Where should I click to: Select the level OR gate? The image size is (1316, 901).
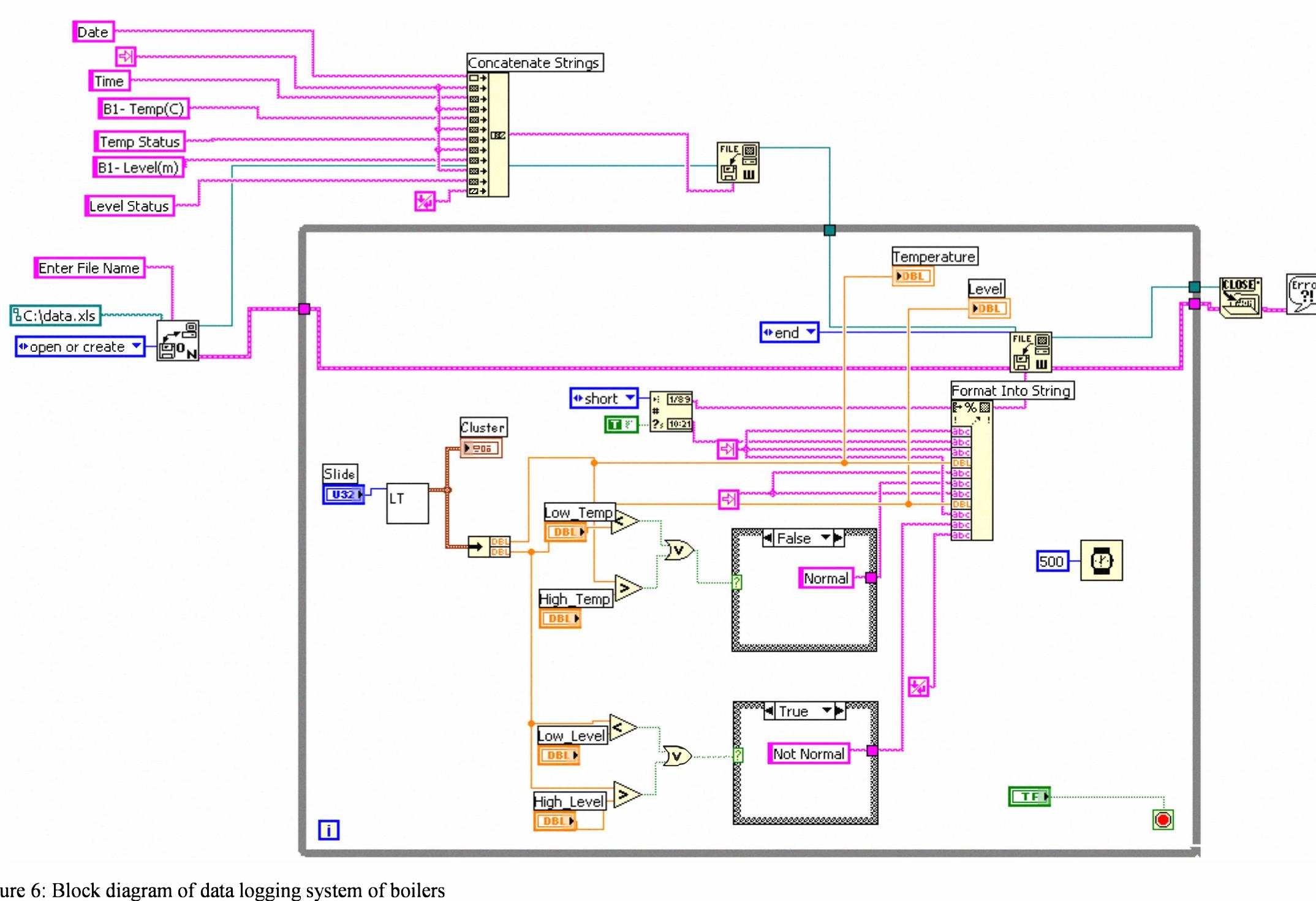678,756
